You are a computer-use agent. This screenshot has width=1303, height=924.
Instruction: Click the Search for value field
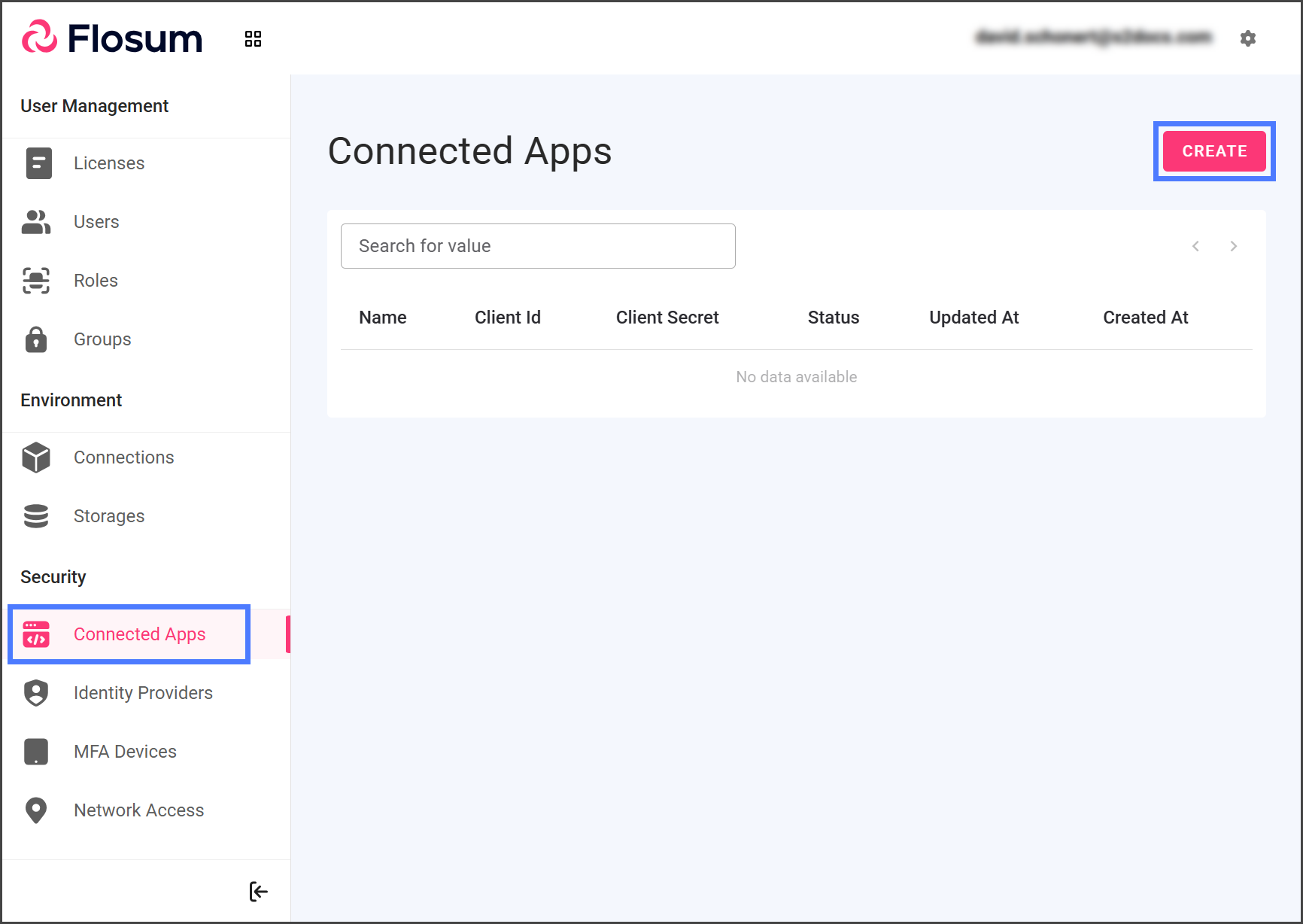click(x=538, y=246)
